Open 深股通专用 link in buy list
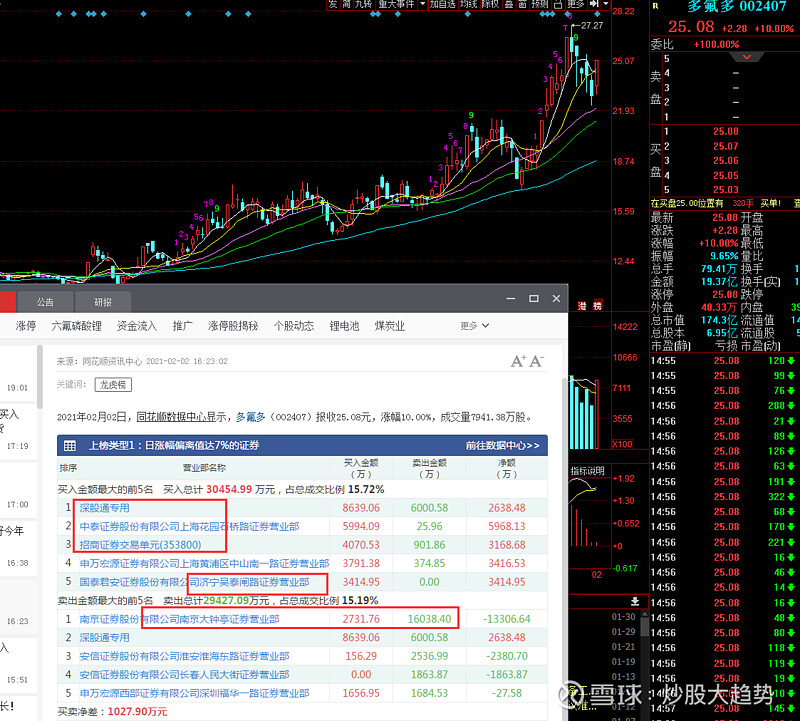The width and height of the screenshot is (800, 721). (104, 508)
